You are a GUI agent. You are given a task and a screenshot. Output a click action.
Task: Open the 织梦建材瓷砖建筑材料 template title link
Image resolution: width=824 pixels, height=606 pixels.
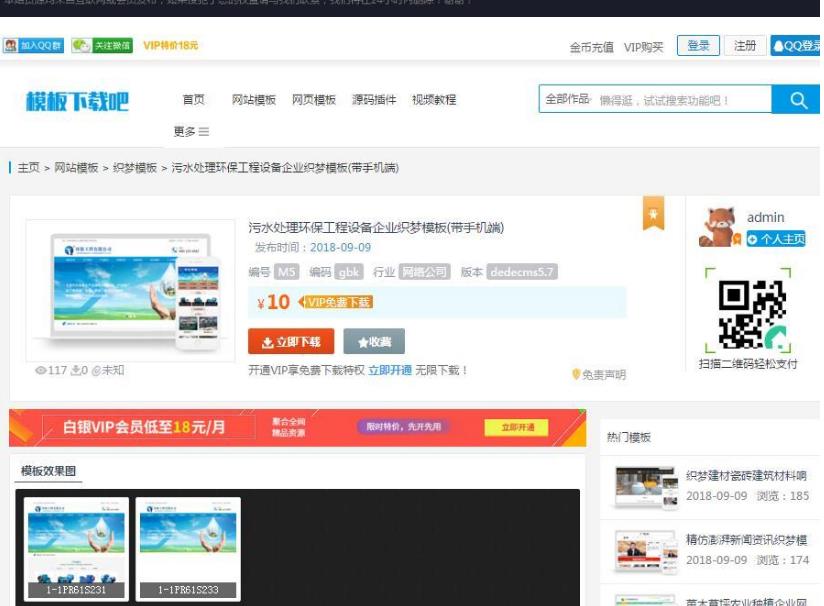[x=746, y=476]
